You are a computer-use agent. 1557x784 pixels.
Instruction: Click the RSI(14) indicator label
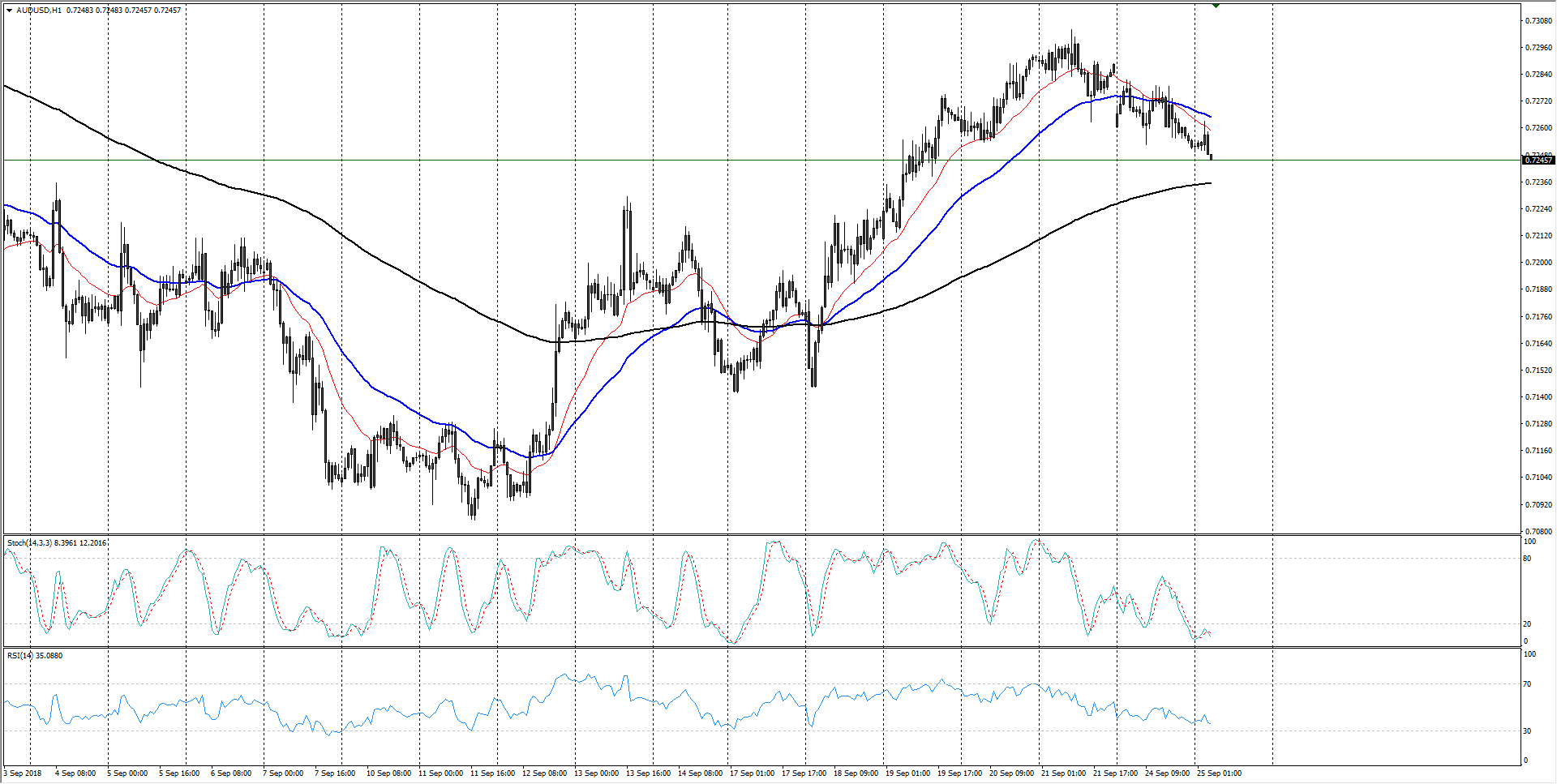coord(20,656)
